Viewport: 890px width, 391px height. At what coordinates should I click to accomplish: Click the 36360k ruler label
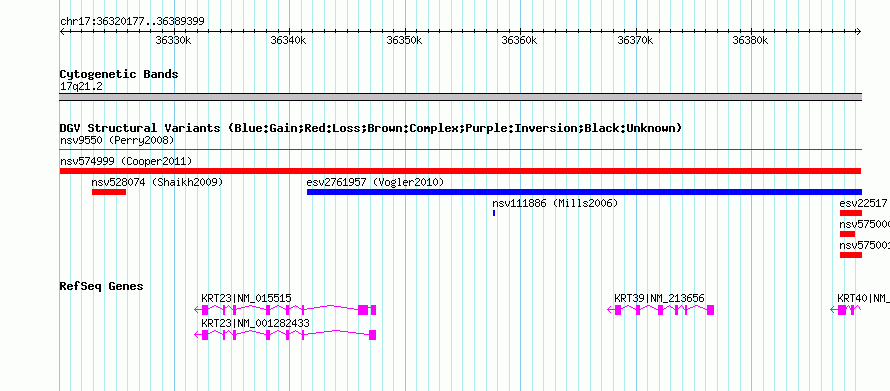pos(519,40)
